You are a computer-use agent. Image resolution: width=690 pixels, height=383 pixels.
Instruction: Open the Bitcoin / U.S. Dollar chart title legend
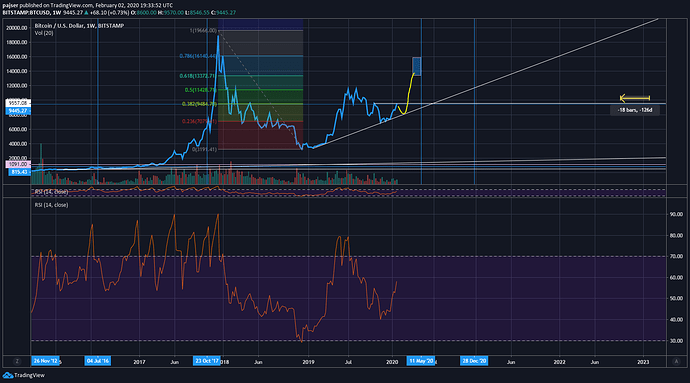pyautogui.click(x=79, y=26)
